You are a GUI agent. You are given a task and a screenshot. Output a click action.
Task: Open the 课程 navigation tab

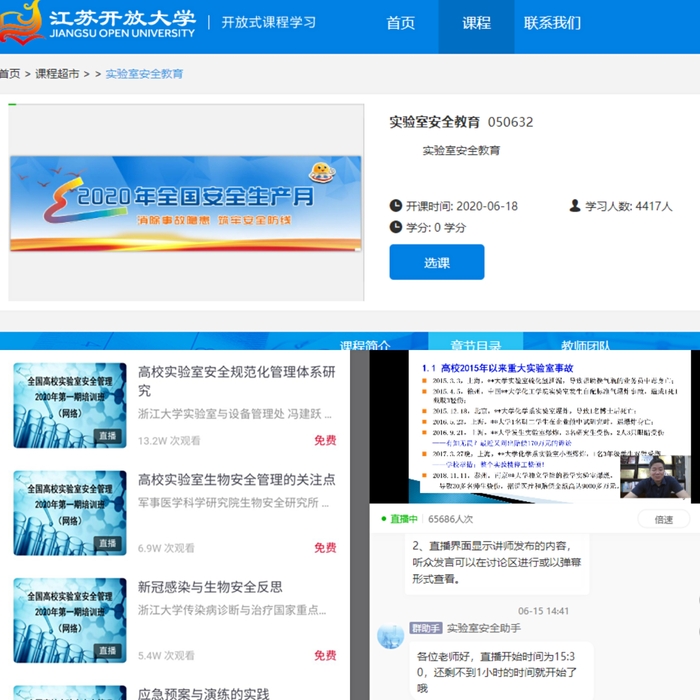click(x=477, y=23)
